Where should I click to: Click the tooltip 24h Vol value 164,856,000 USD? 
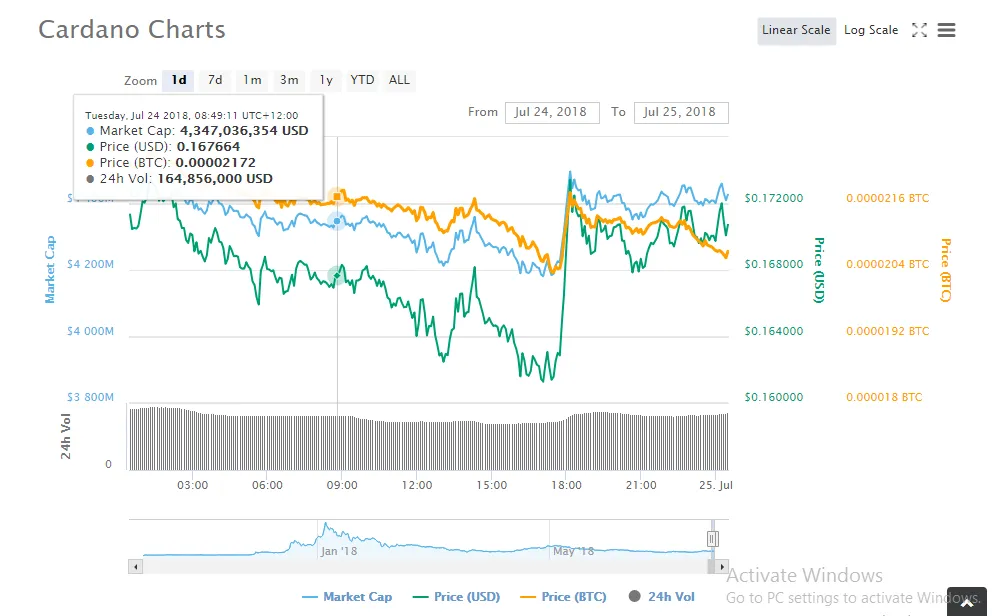215,179
